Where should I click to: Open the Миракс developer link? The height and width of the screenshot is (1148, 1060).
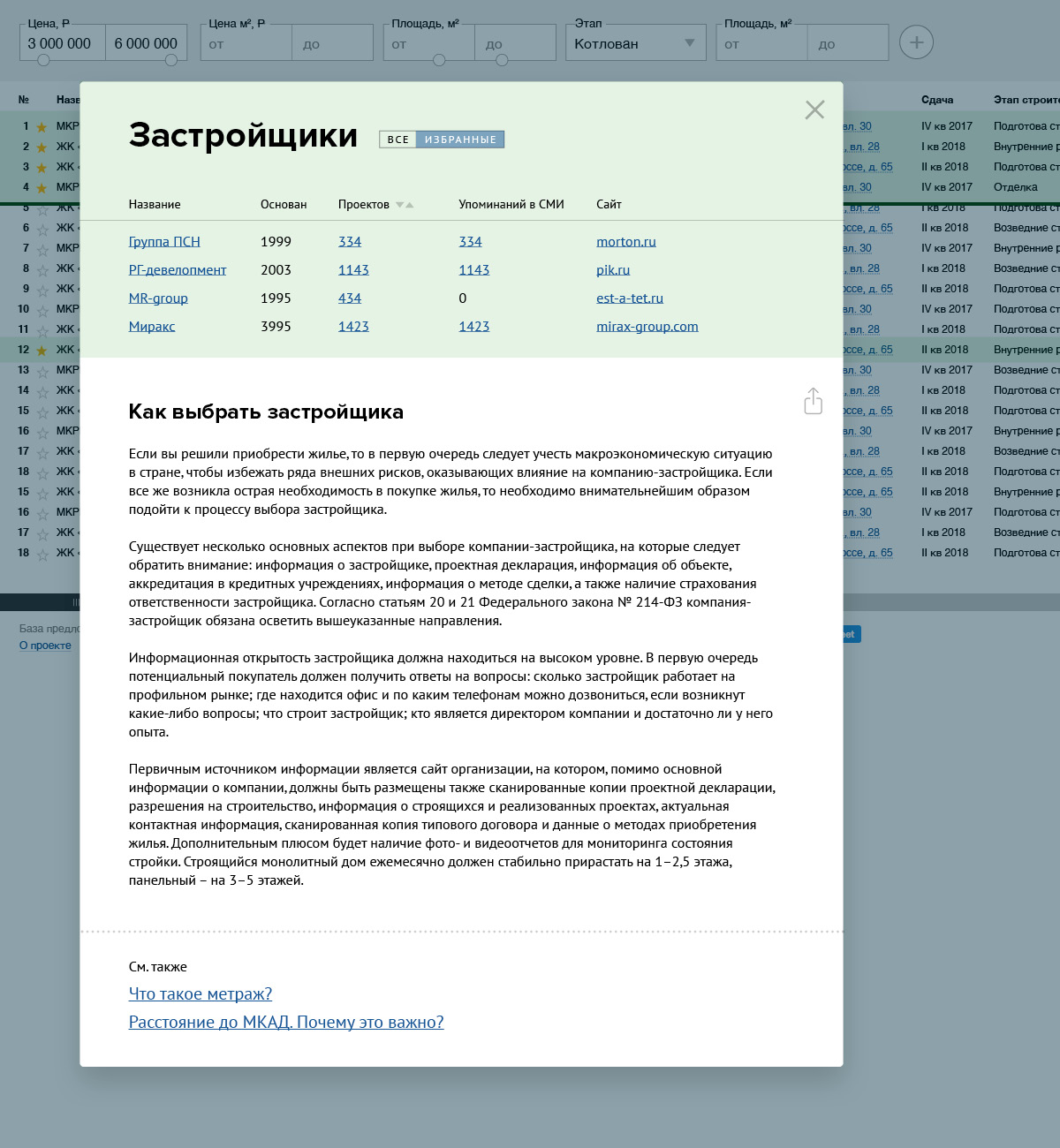pyautogui.click(x=152, y=327)
